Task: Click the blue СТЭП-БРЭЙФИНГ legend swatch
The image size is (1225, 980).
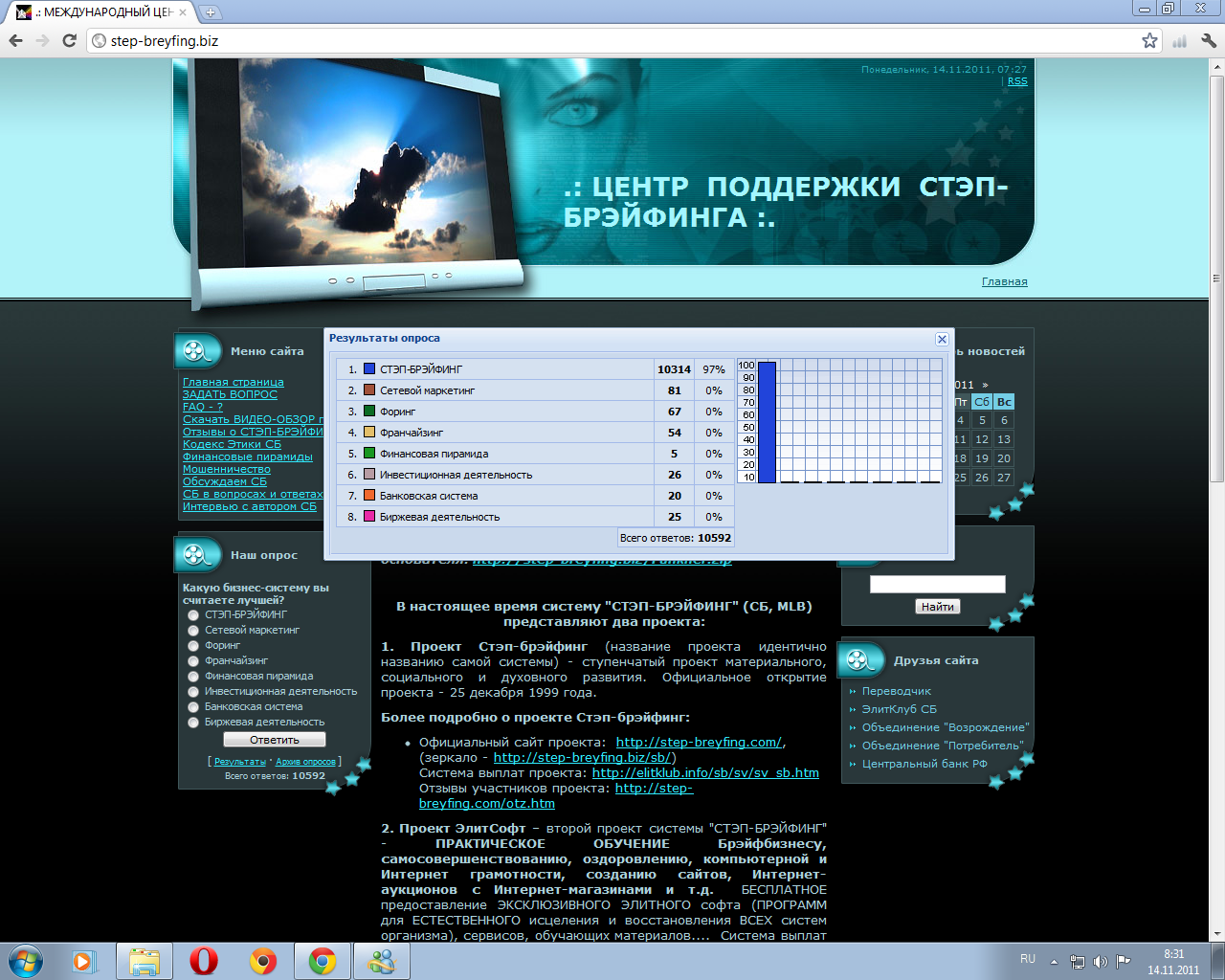Action: (x=369, y=369)
